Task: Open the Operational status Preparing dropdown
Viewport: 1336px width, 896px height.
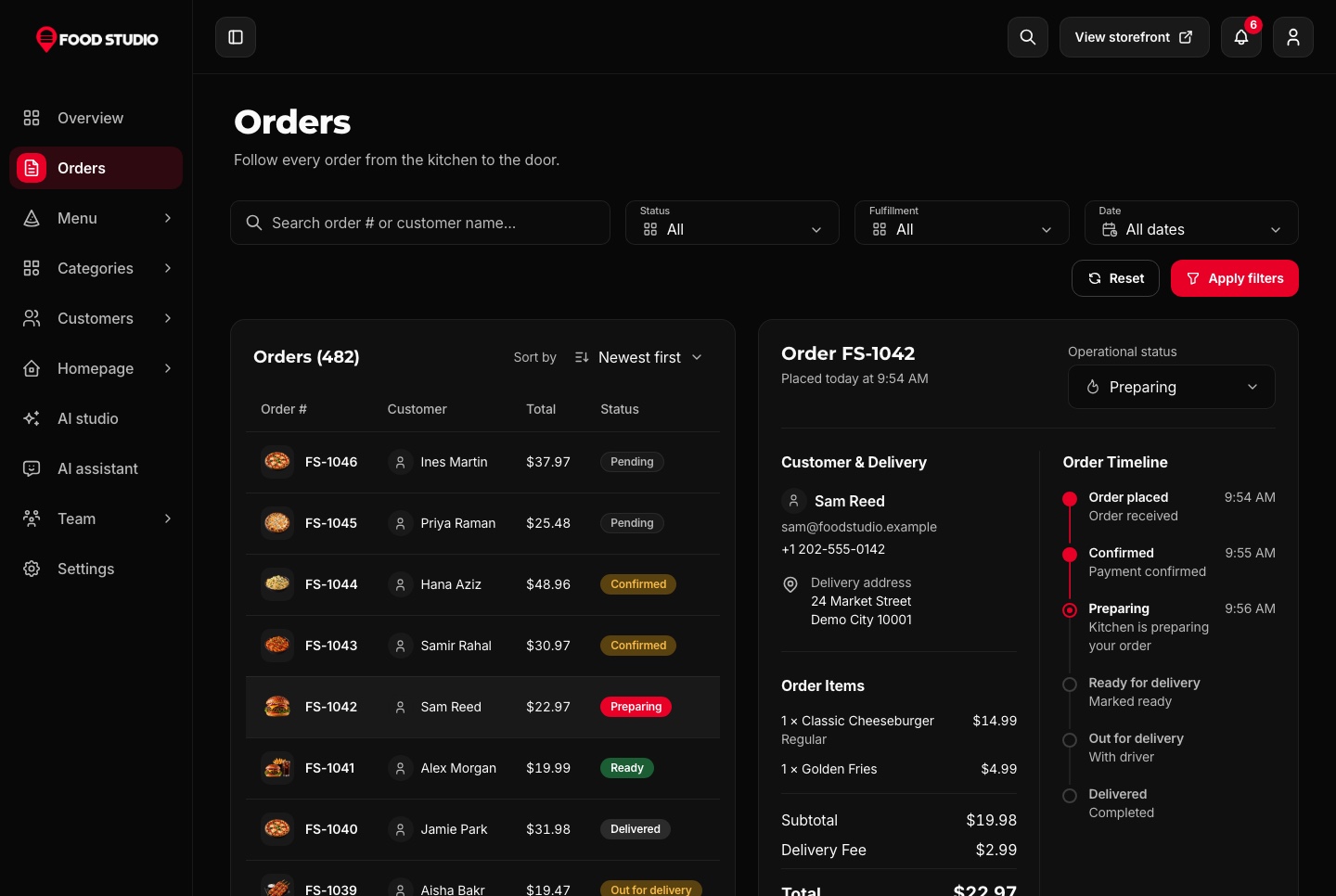Action: pos(1172,387)
